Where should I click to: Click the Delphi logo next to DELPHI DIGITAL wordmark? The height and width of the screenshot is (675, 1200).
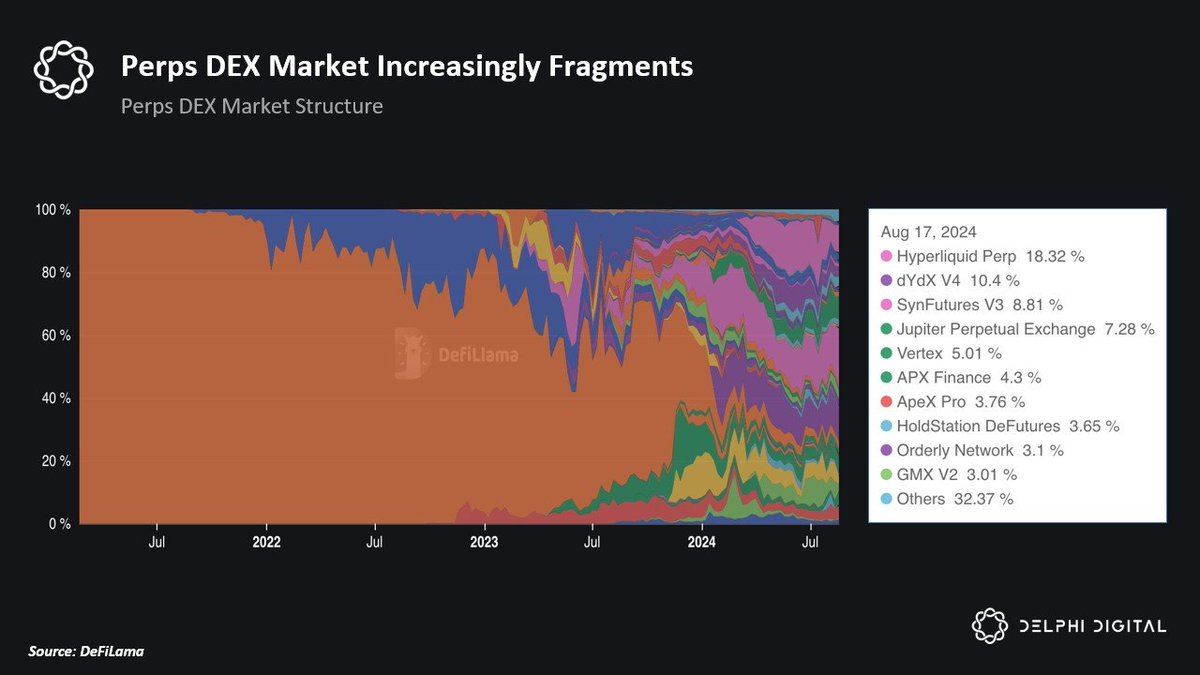989,625
